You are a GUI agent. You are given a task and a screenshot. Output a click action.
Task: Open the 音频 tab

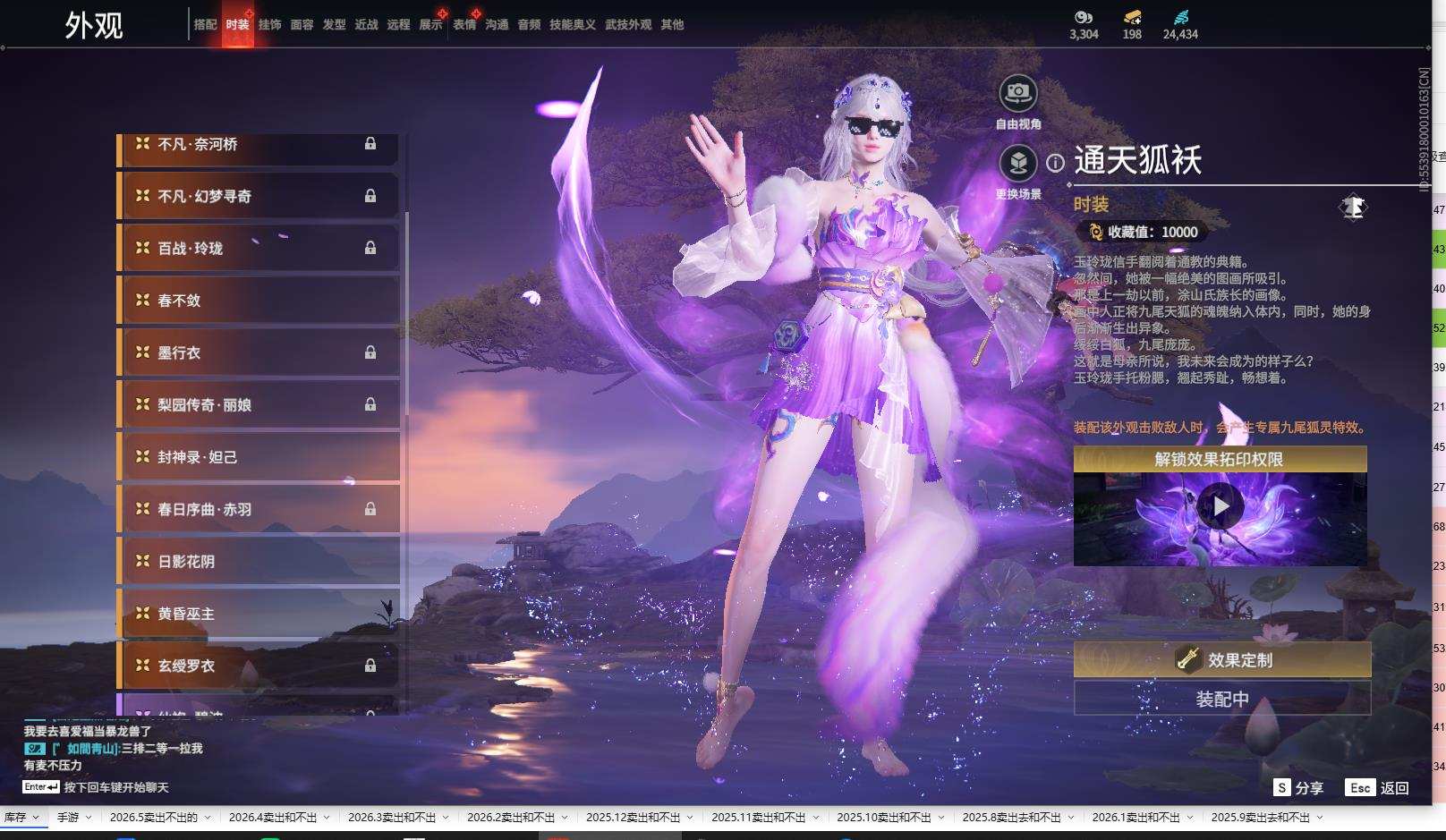530,25
